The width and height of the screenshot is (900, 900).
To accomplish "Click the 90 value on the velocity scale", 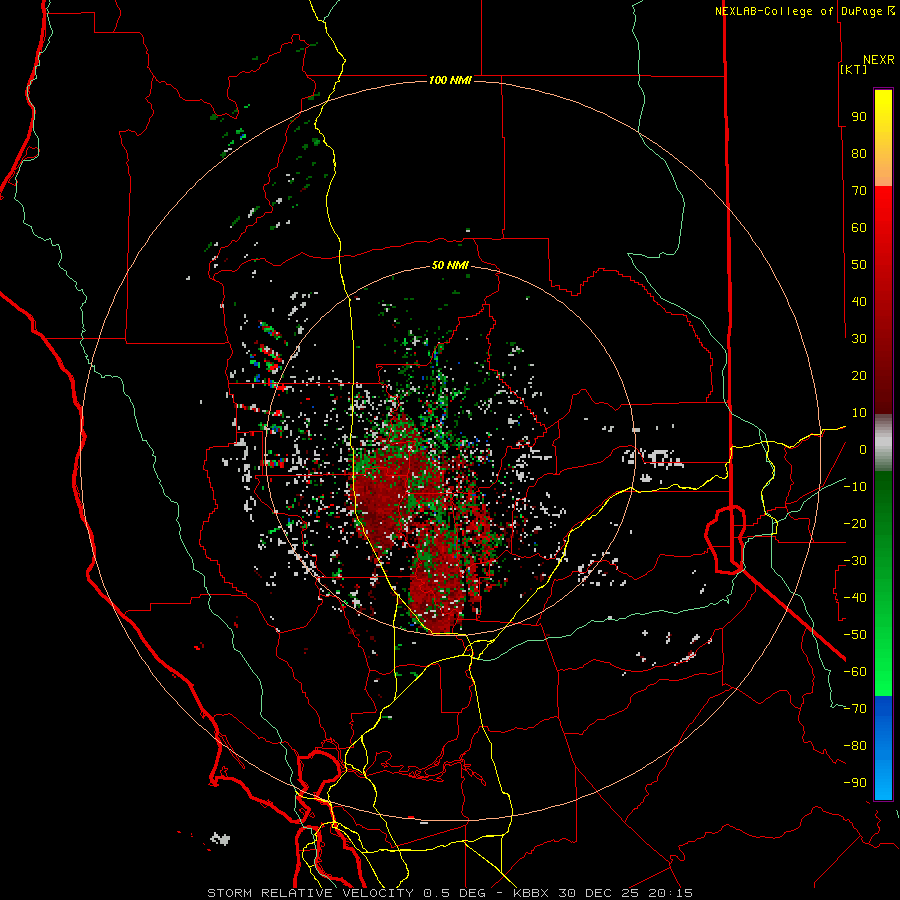I will point(859,117).
